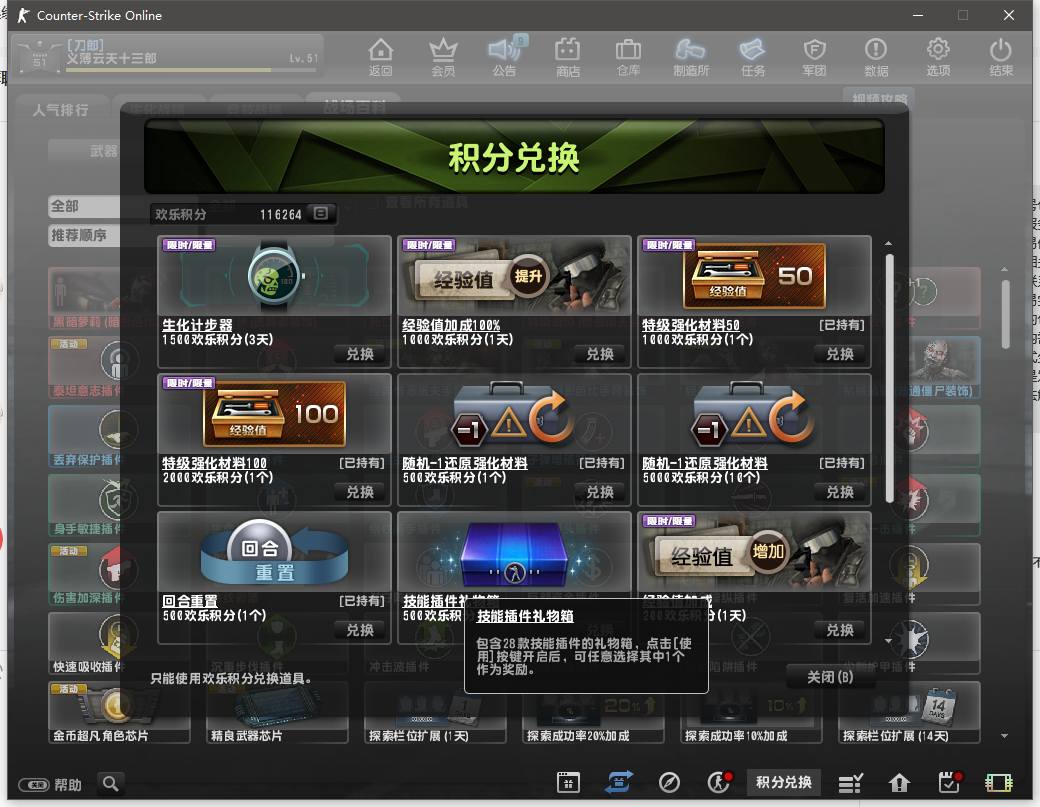
Task: Click 兑换 for the 经验值 增加 item
Action: point(840,630)
